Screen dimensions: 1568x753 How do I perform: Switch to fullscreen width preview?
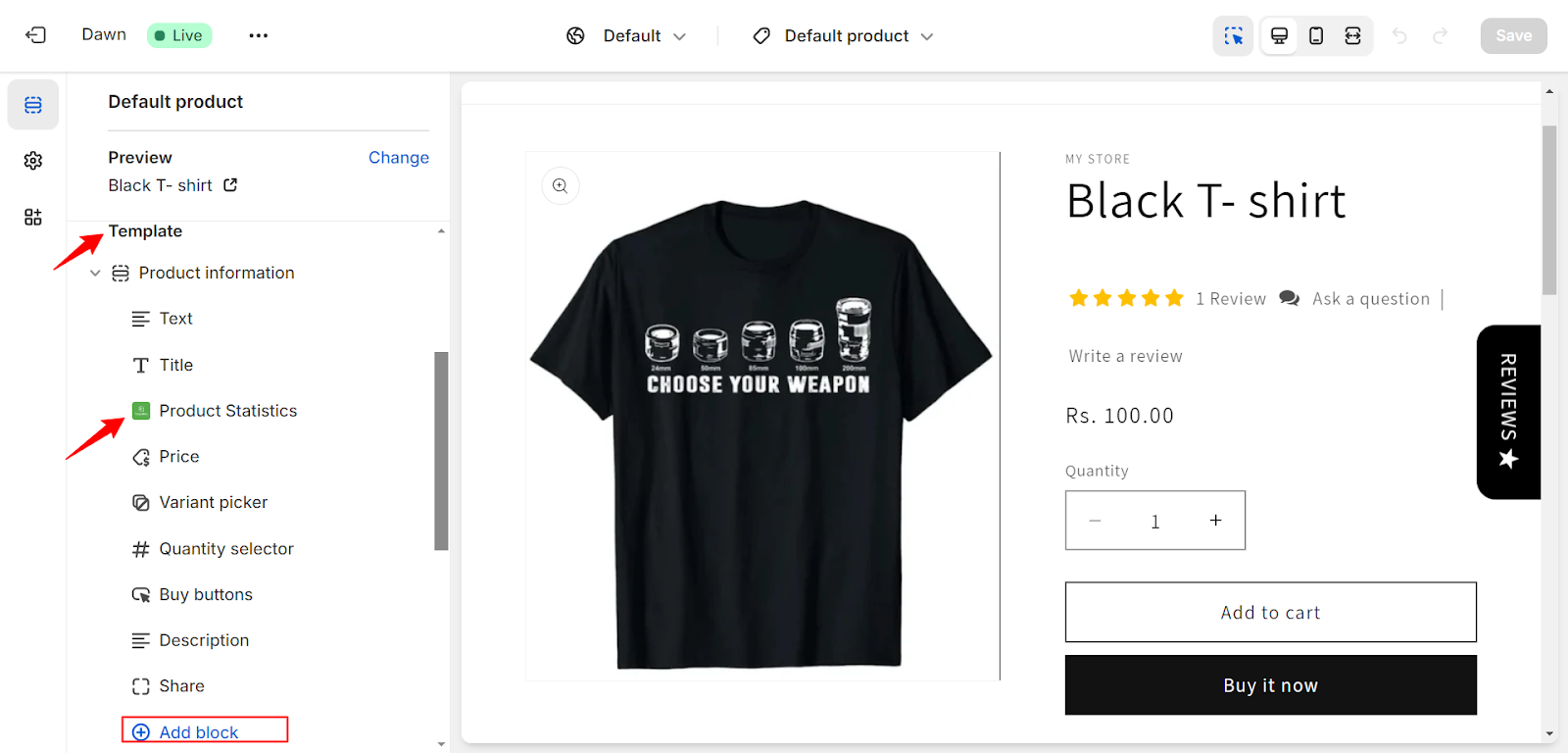[x=1352, y=36]
